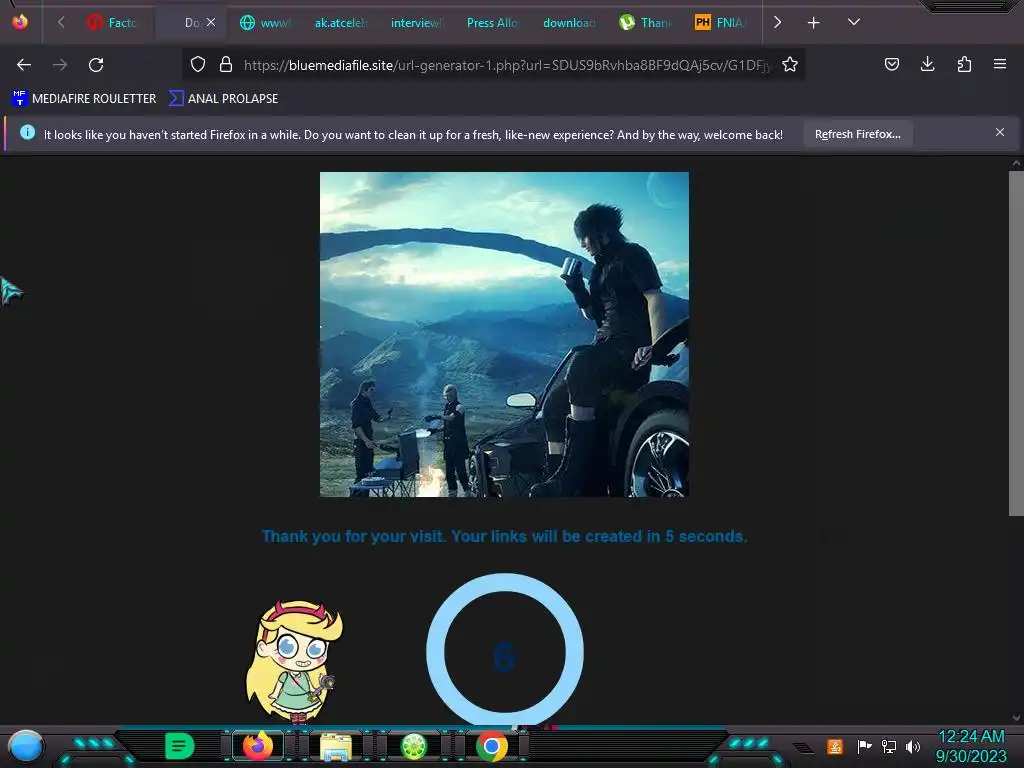Open the green notes app in taskbar
1024x768 pixels.
click(x=180, y=746)
